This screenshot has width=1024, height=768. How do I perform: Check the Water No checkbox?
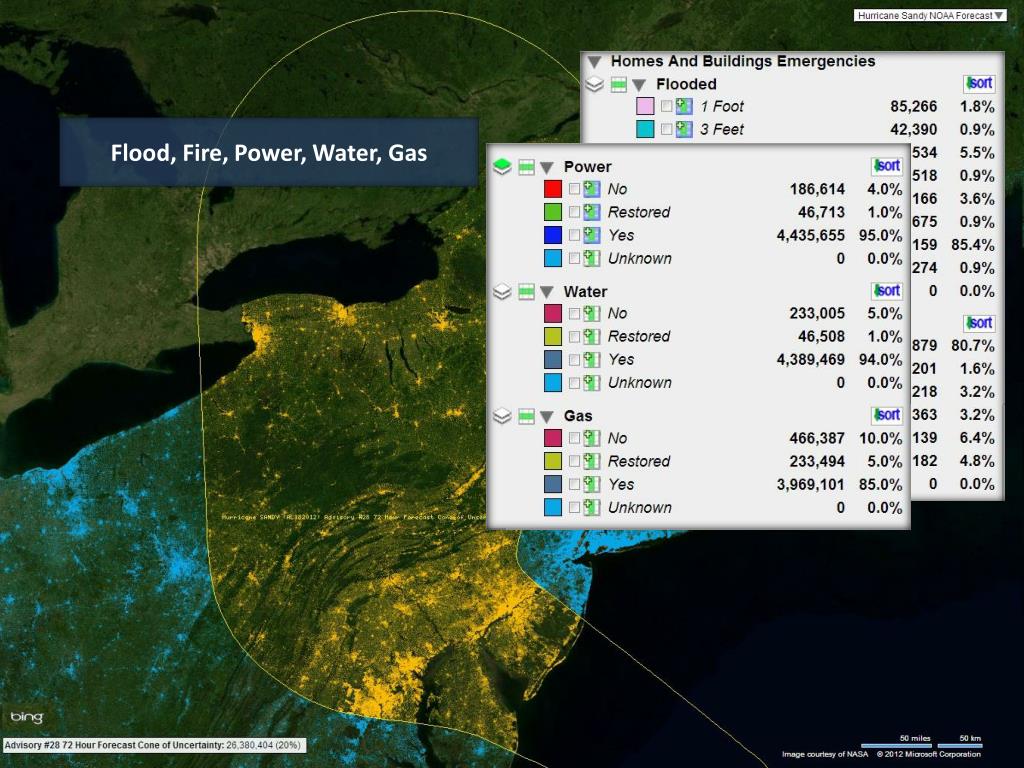pos(574,313)
